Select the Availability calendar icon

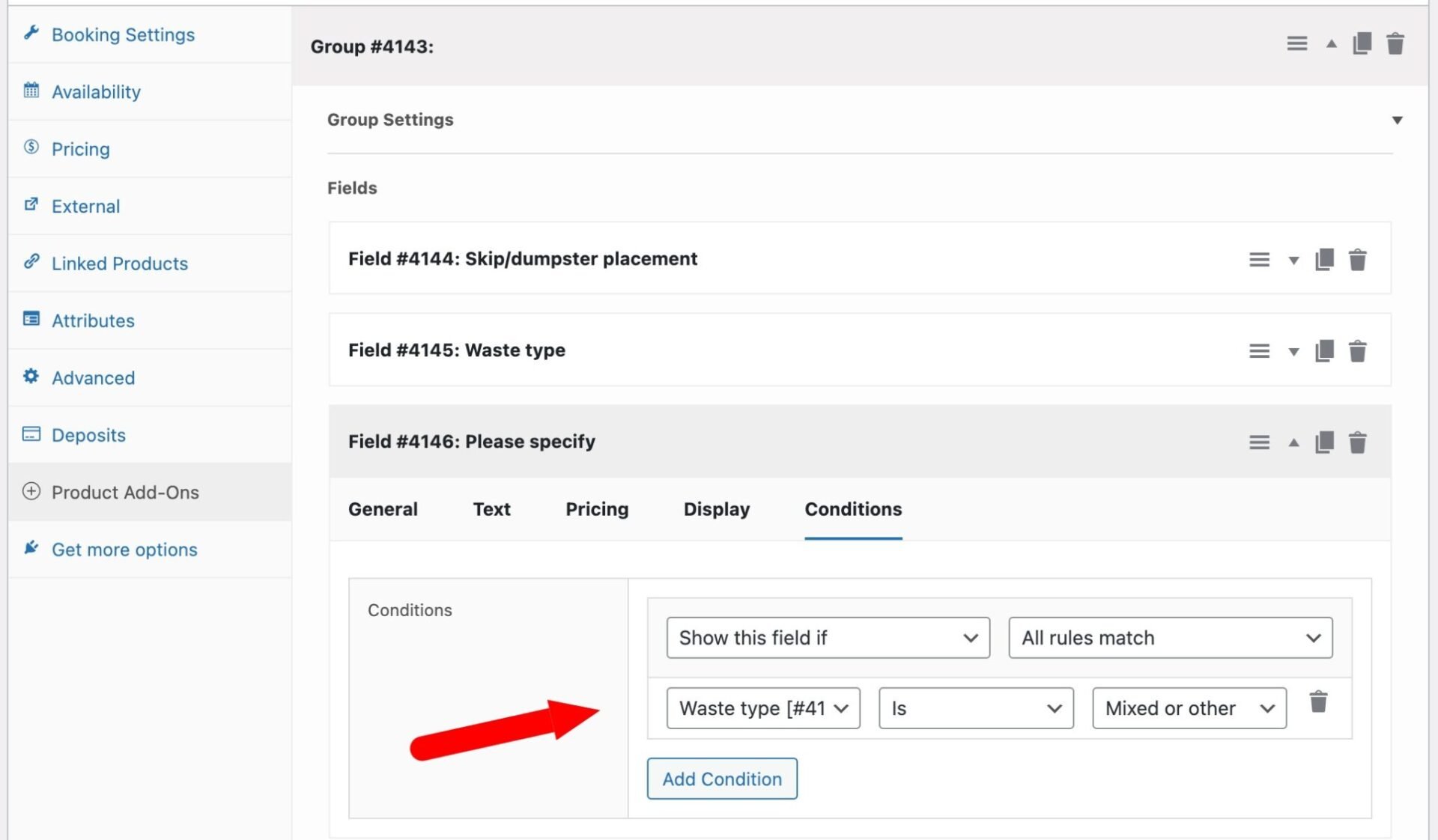31,89
